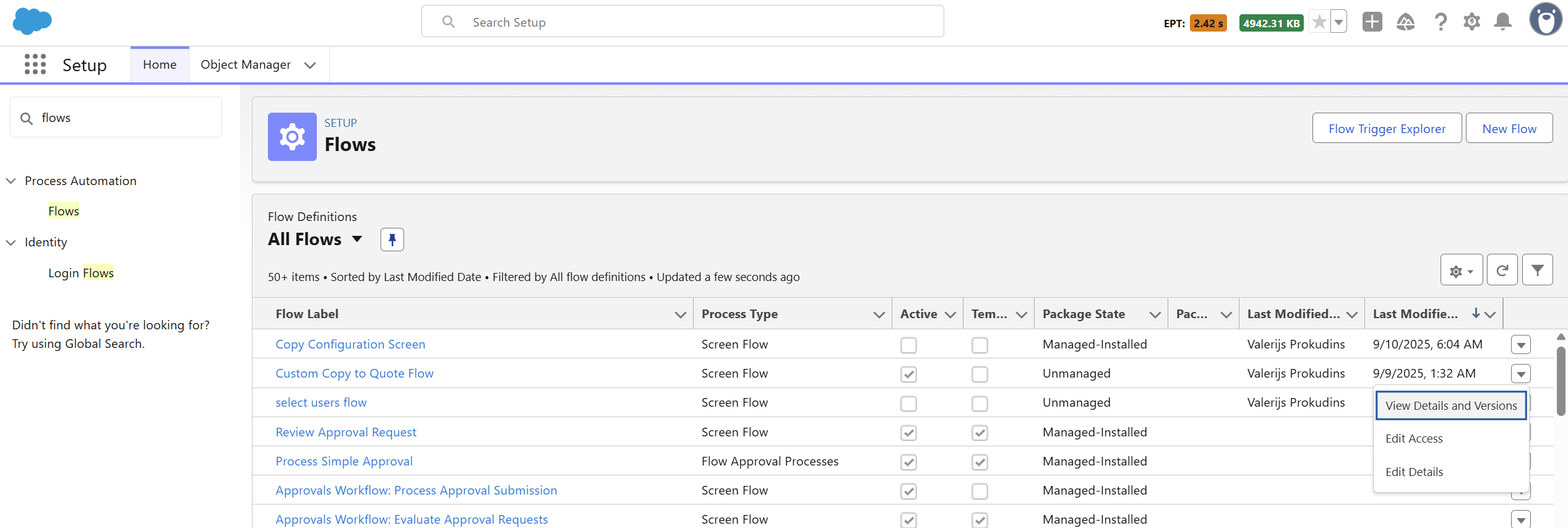The height and width of the screenshot is (528, 1568).
Task: Toggle Active checkbox for Approvals Workflow: Process Approval Submission
Action: (908, 491)
